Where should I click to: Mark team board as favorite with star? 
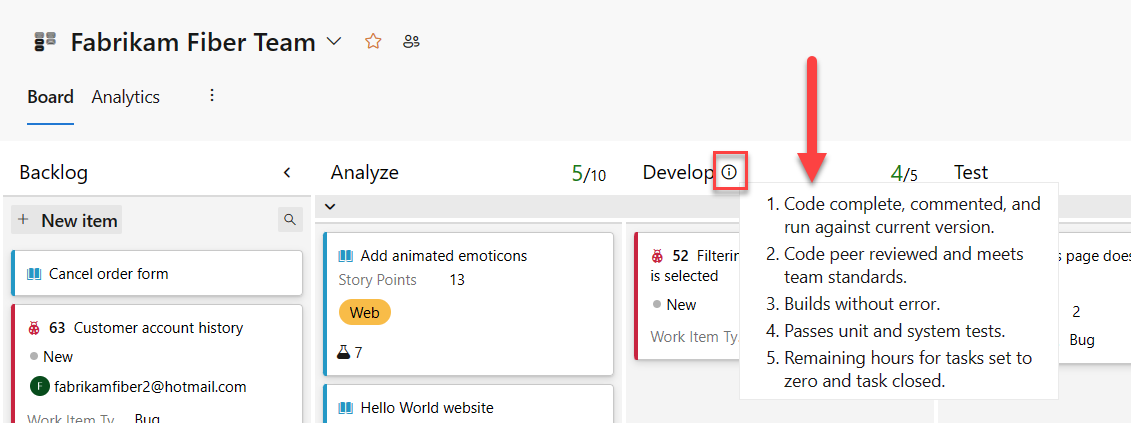pyautogui.click(x=373, y=42)
